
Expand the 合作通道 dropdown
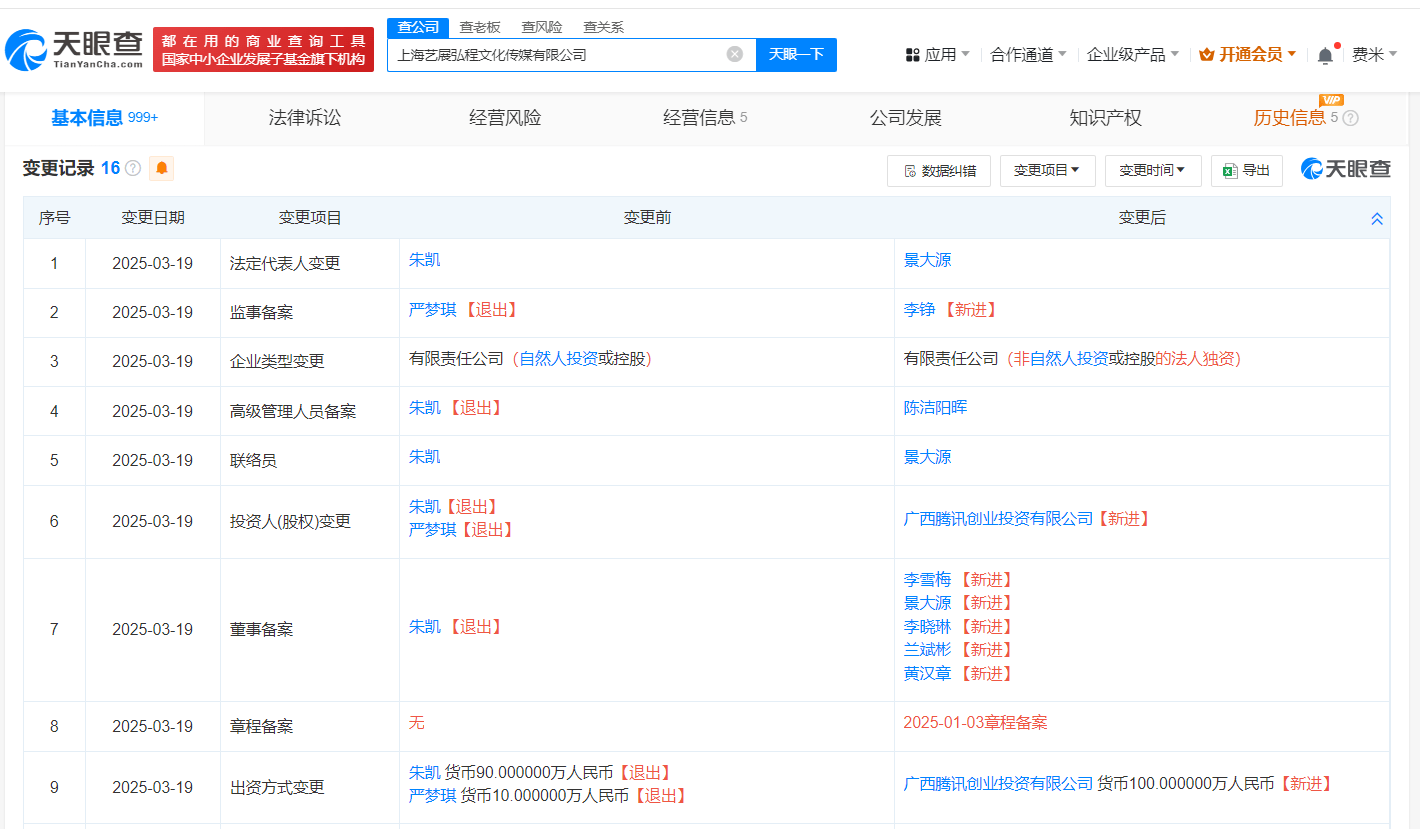tap(1028, 54)
